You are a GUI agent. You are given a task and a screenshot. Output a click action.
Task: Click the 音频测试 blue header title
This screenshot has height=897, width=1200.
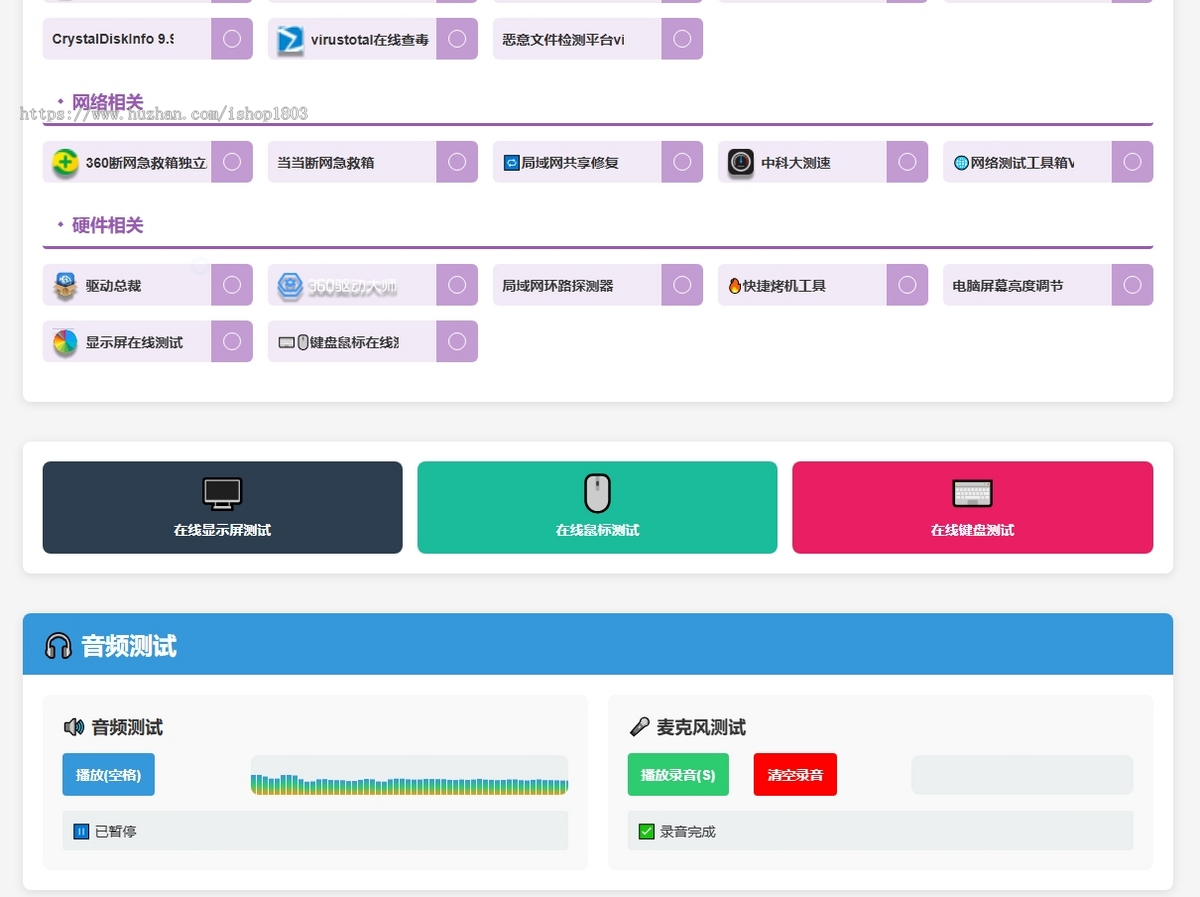point(129,646)
